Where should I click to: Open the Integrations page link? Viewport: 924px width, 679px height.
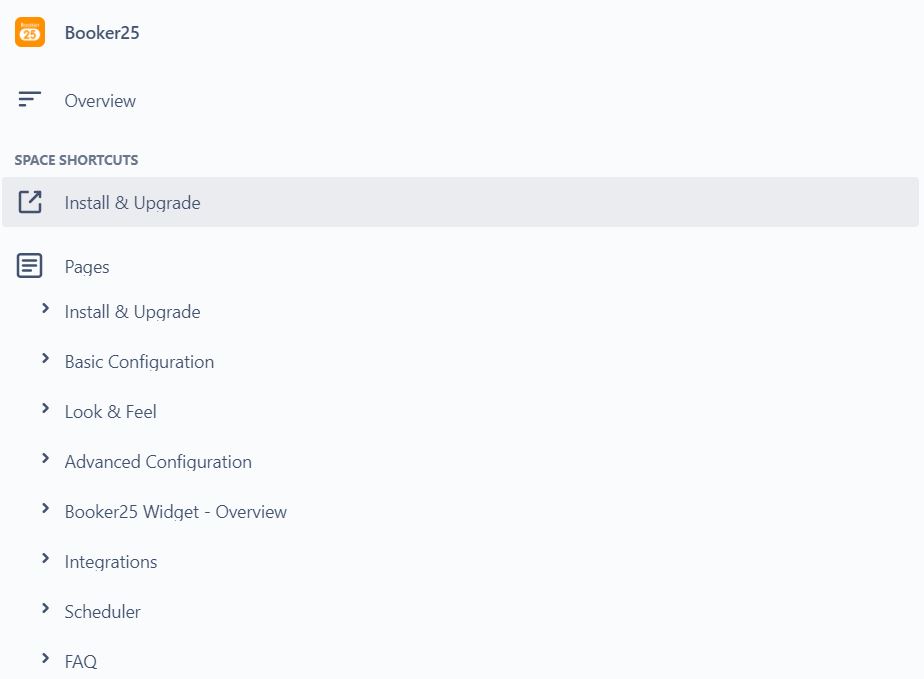click(x=111, y=562)
